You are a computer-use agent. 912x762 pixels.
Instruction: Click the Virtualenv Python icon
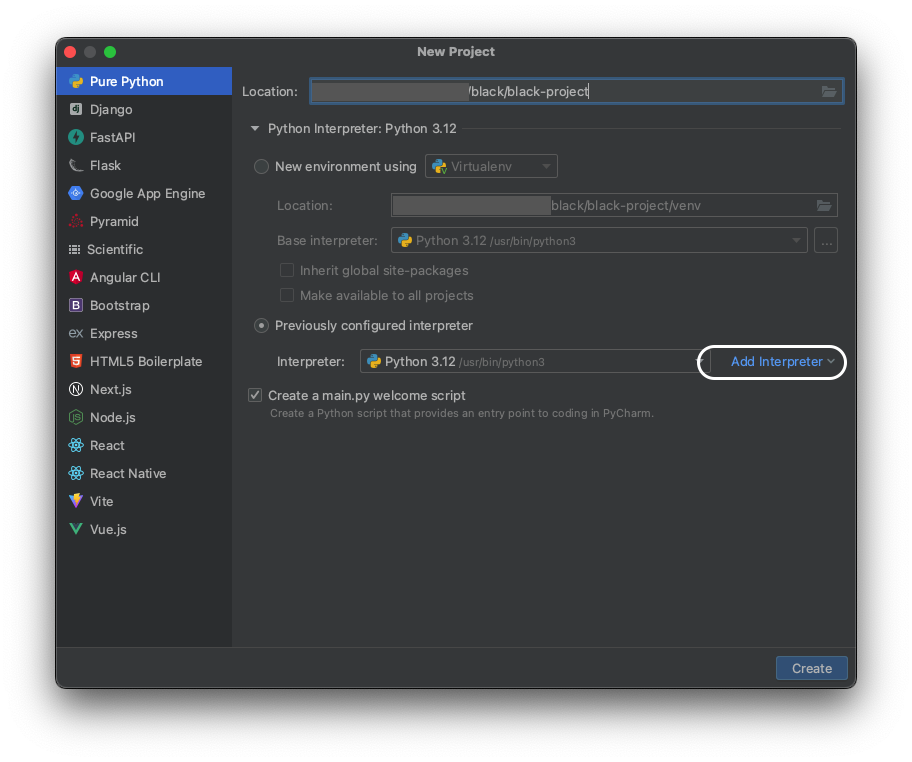tap(439, 167)
